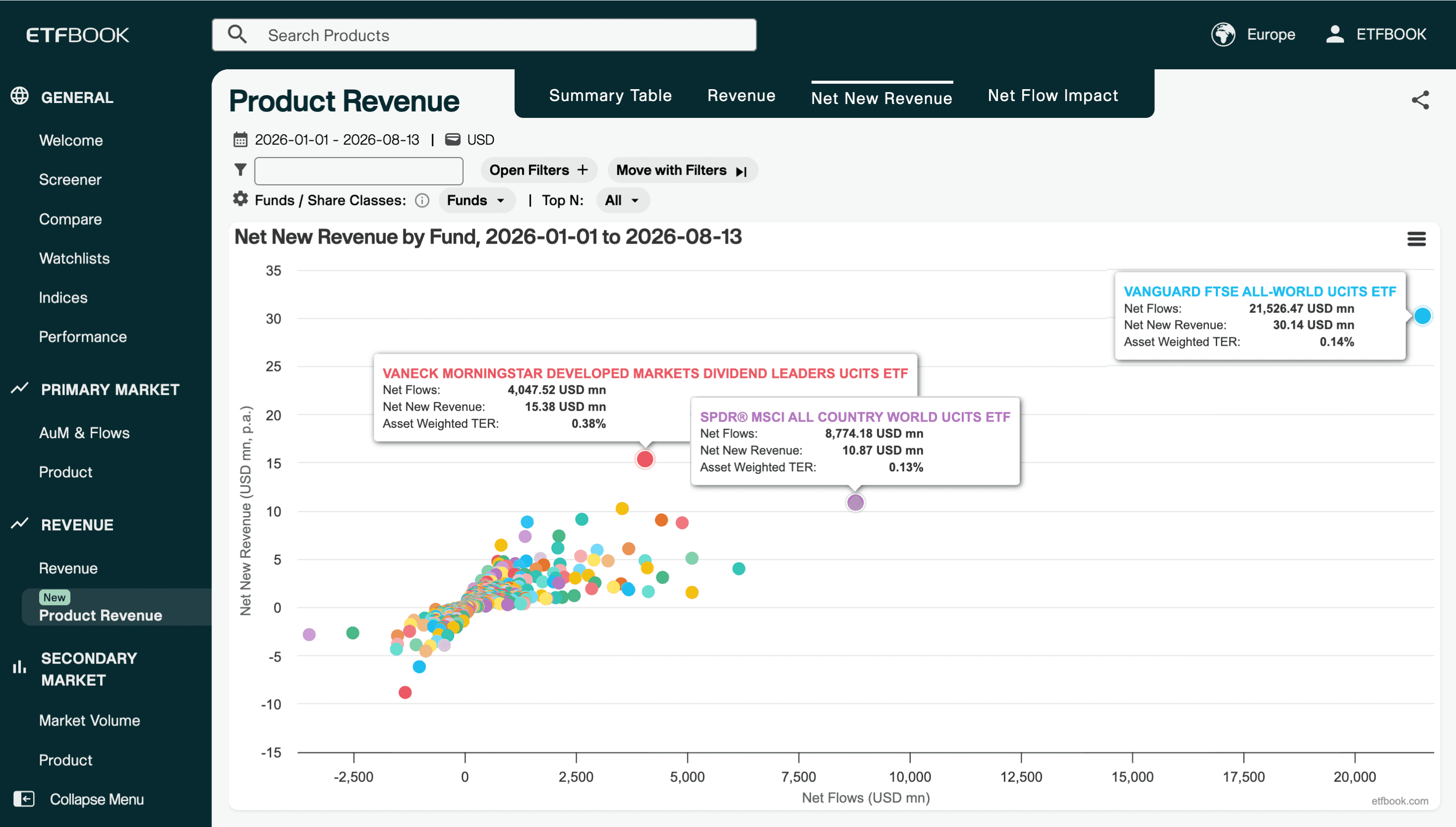The height and width of the screenshot is (827, 1456).
Task: Click the SPDR MSCI ACWI purple data point
Action: [x=855, y=503]
